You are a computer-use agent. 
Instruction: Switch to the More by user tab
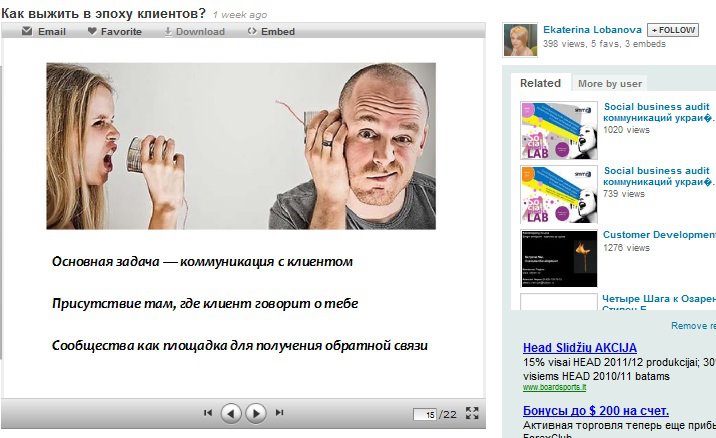610,84
